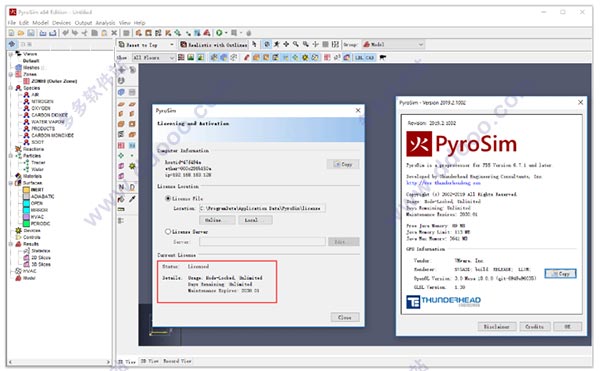Image resolution: width=600 pixels, height=371 pixels.
Task: Click Close button in Licensing dialog
Action: (x=344, y=317)
